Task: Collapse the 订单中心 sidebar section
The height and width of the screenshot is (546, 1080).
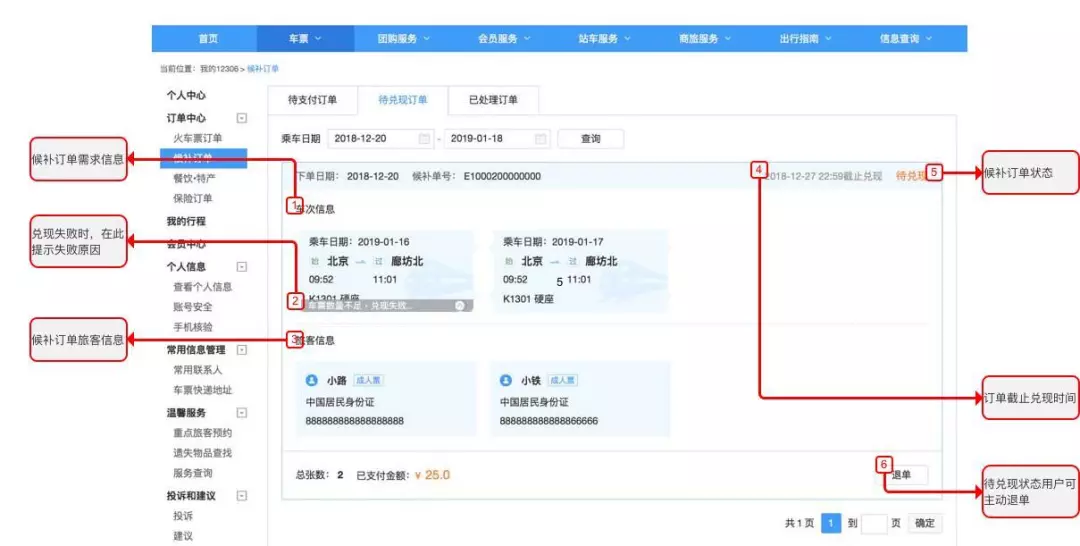Action: (241, 118)
